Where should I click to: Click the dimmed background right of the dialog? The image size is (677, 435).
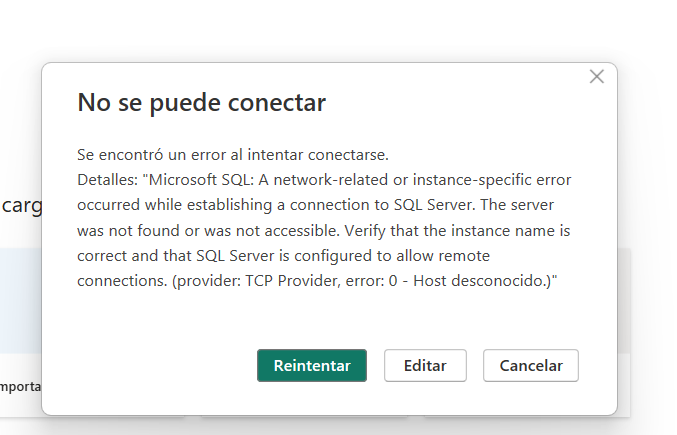click(647, 250)
